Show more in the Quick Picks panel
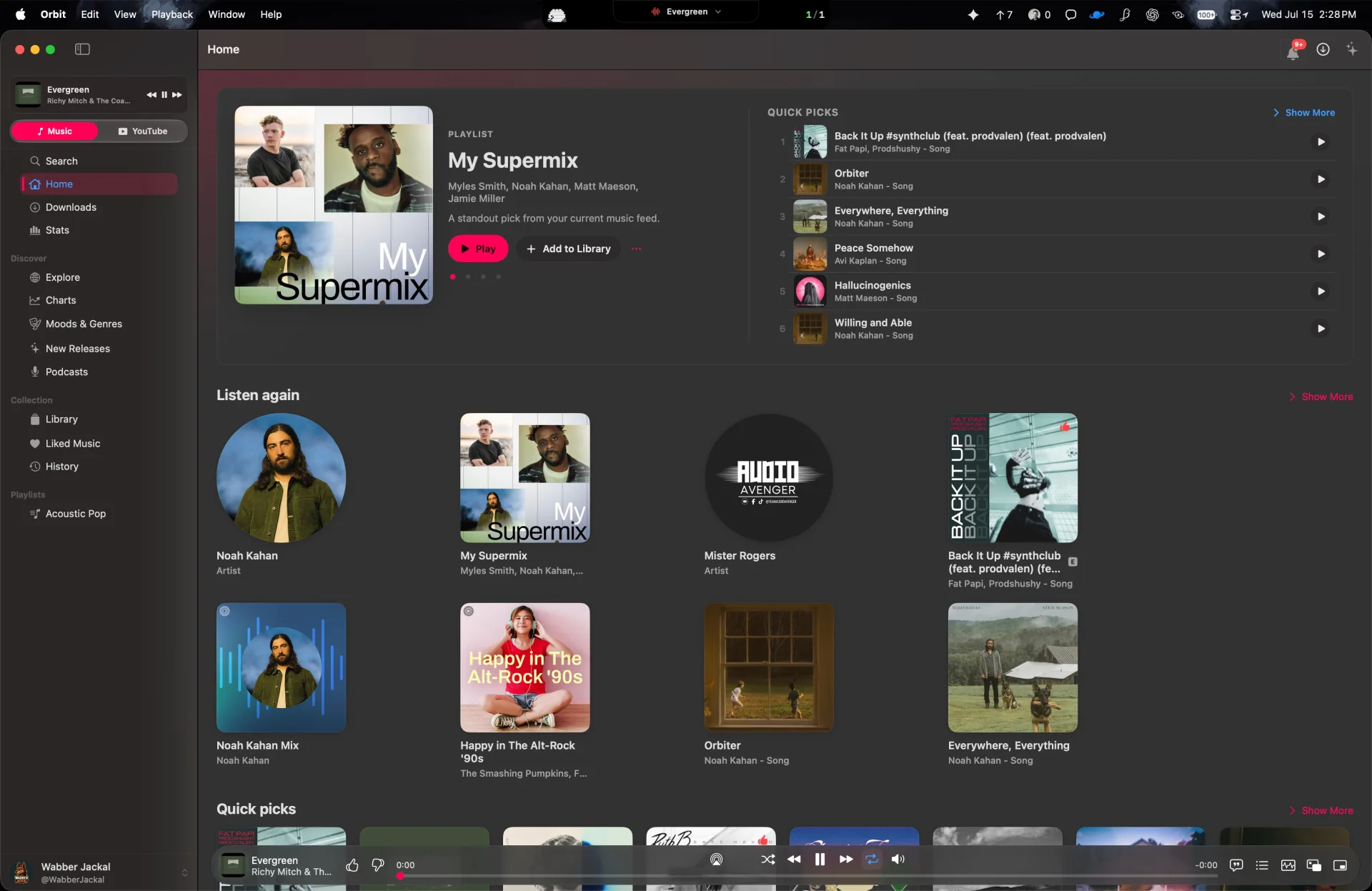Screen dimensions: 1372x891 1304,113
